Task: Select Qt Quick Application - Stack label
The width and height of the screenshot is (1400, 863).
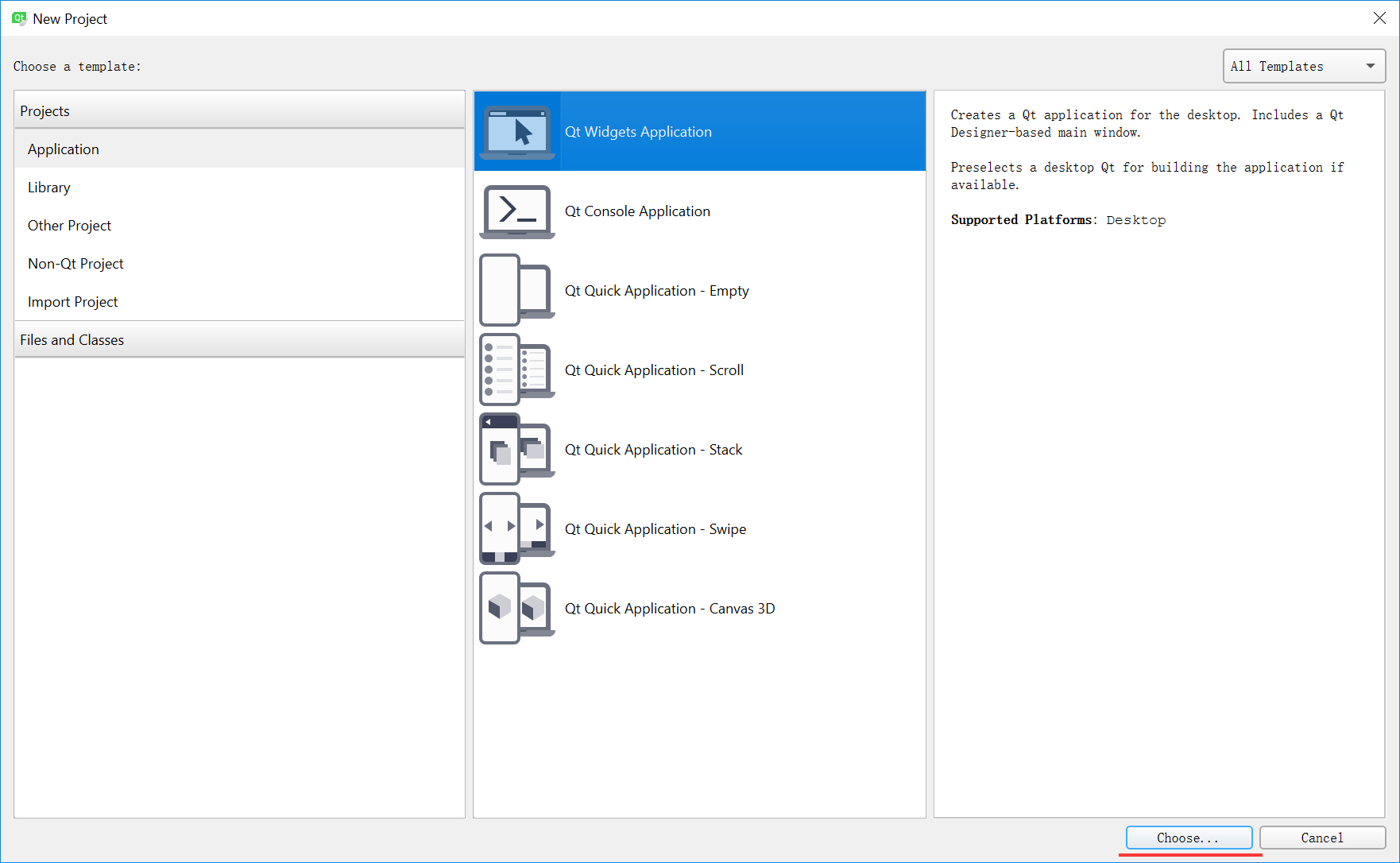Action: 653,450
